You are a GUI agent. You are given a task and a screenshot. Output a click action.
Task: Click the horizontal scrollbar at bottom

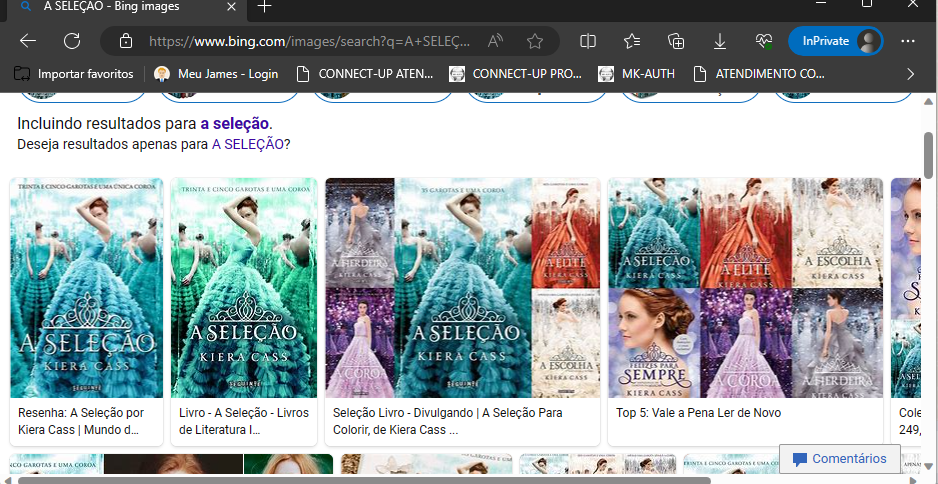[x=365, y=480]
